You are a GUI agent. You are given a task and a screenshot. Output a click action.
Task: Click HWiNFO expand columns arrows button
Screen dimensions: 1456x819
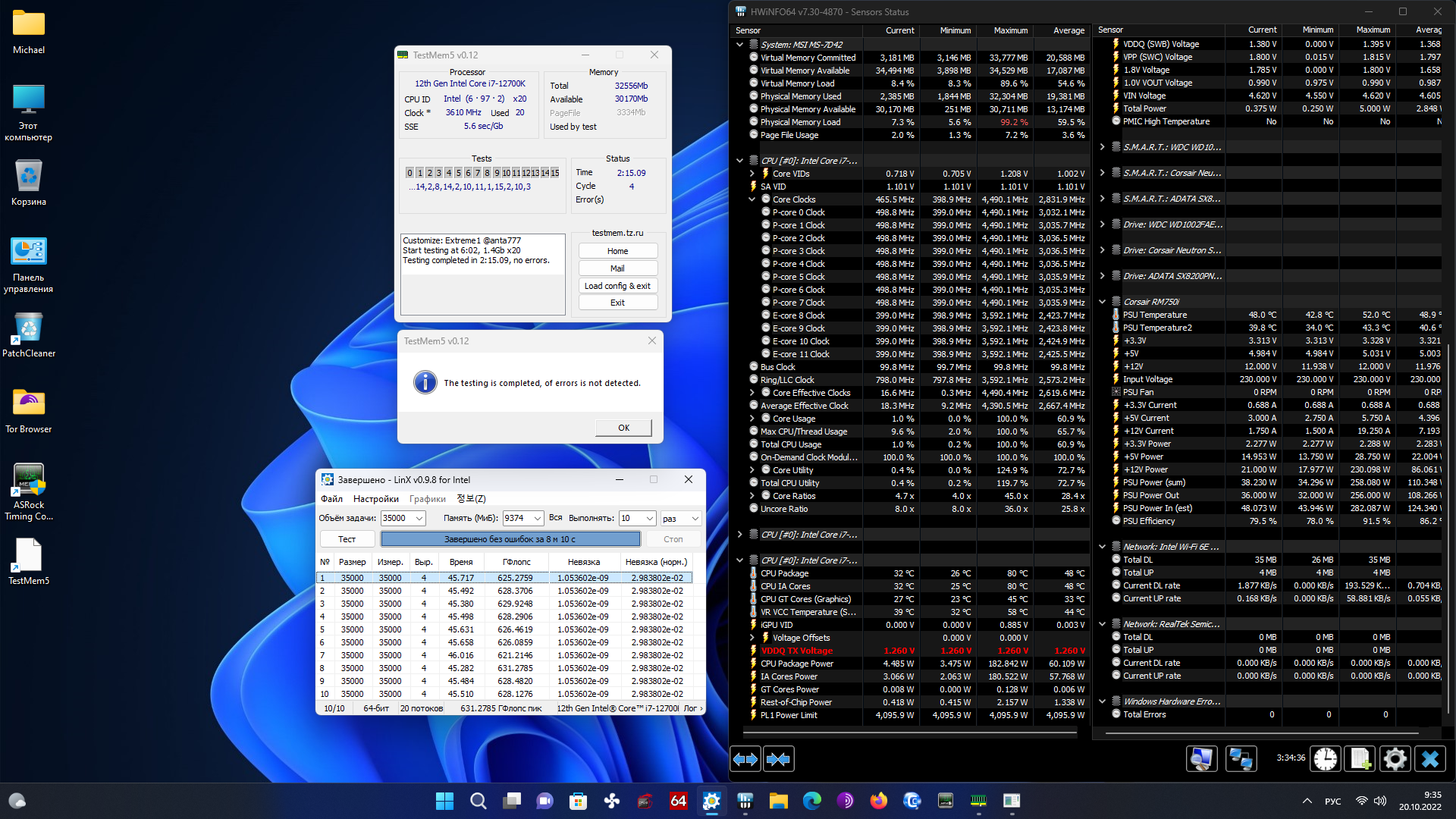[x=745, y=759]
